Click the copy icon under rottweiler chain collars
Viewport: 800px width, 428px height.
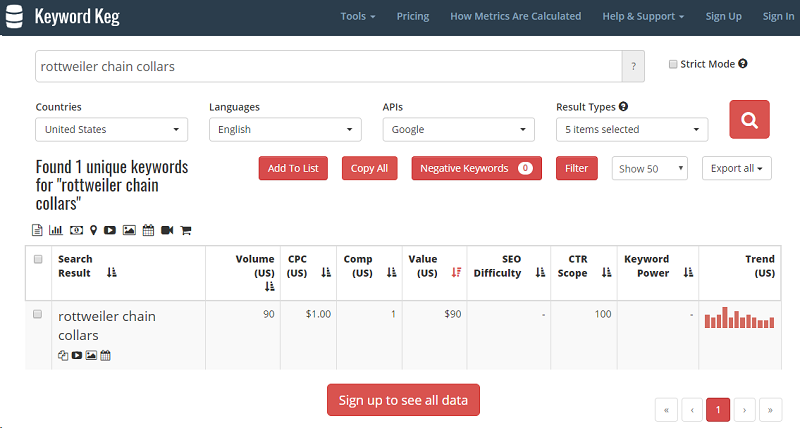tap(63, 355)
